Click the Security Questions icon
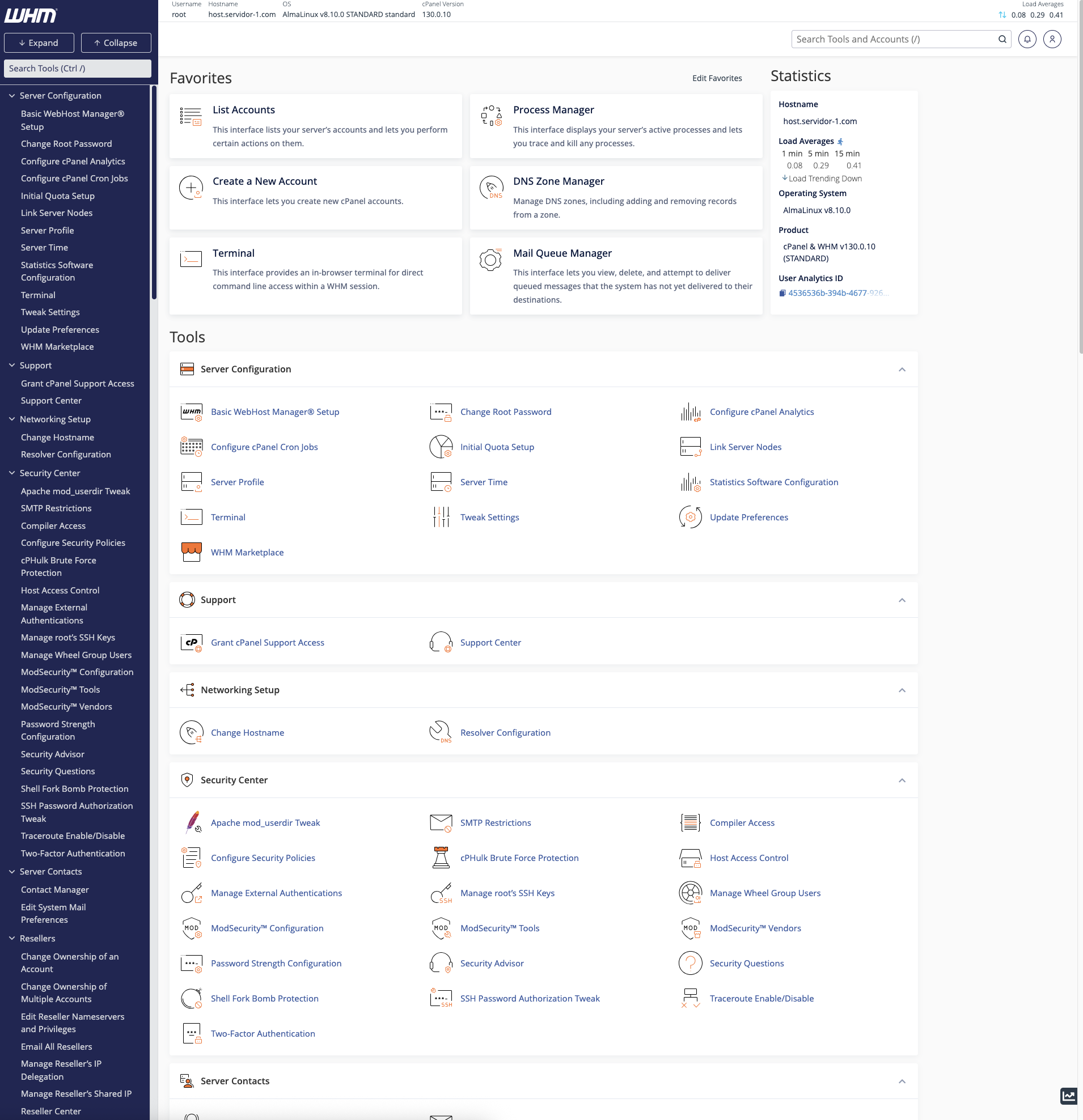Screen dimensions: 1083x1120 click(x=691, y=964)
